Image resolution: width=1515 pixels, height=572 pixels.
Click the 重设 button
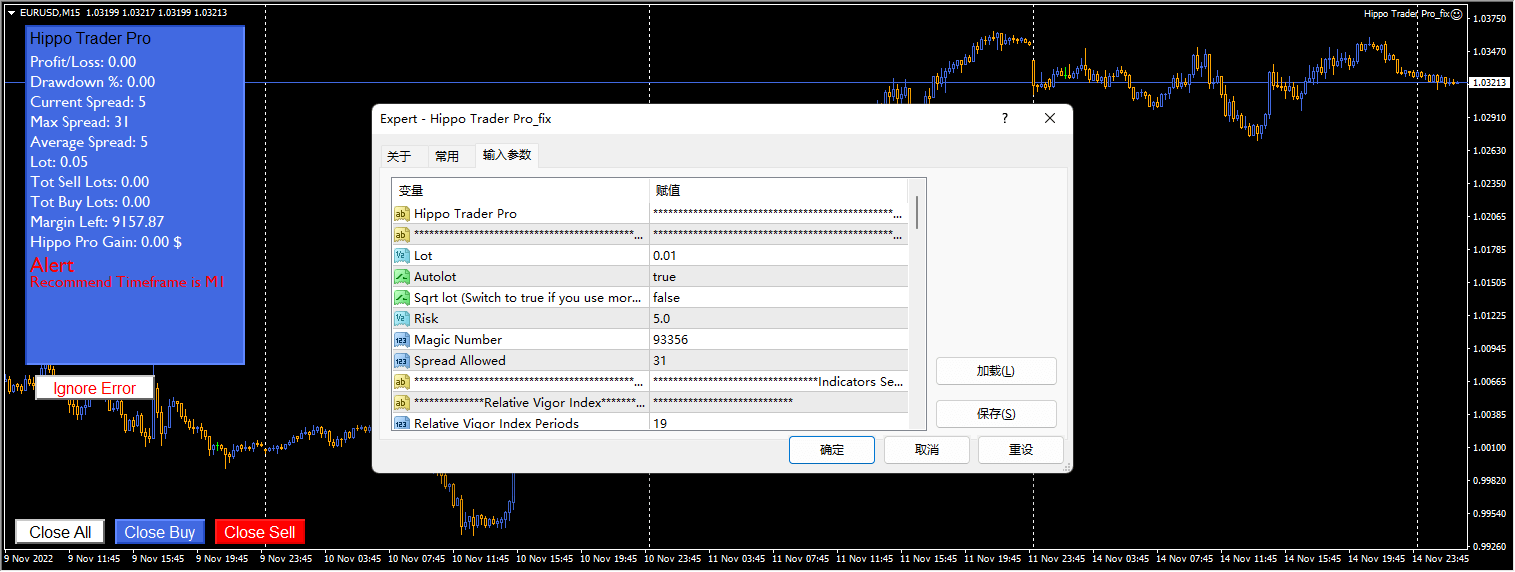pos(1021,450)
